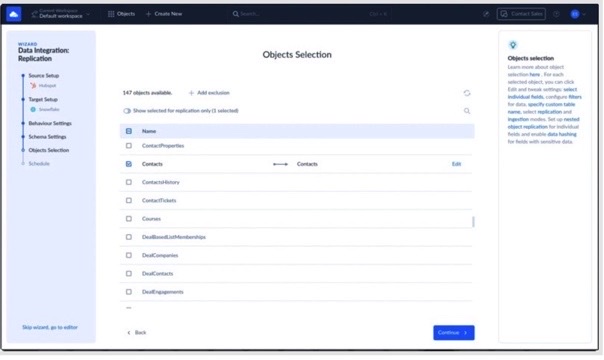Image resolution: width=604 pixels, height=360 pixels.
Task: Click the Snowflake target icon
Action: point(33,109)
